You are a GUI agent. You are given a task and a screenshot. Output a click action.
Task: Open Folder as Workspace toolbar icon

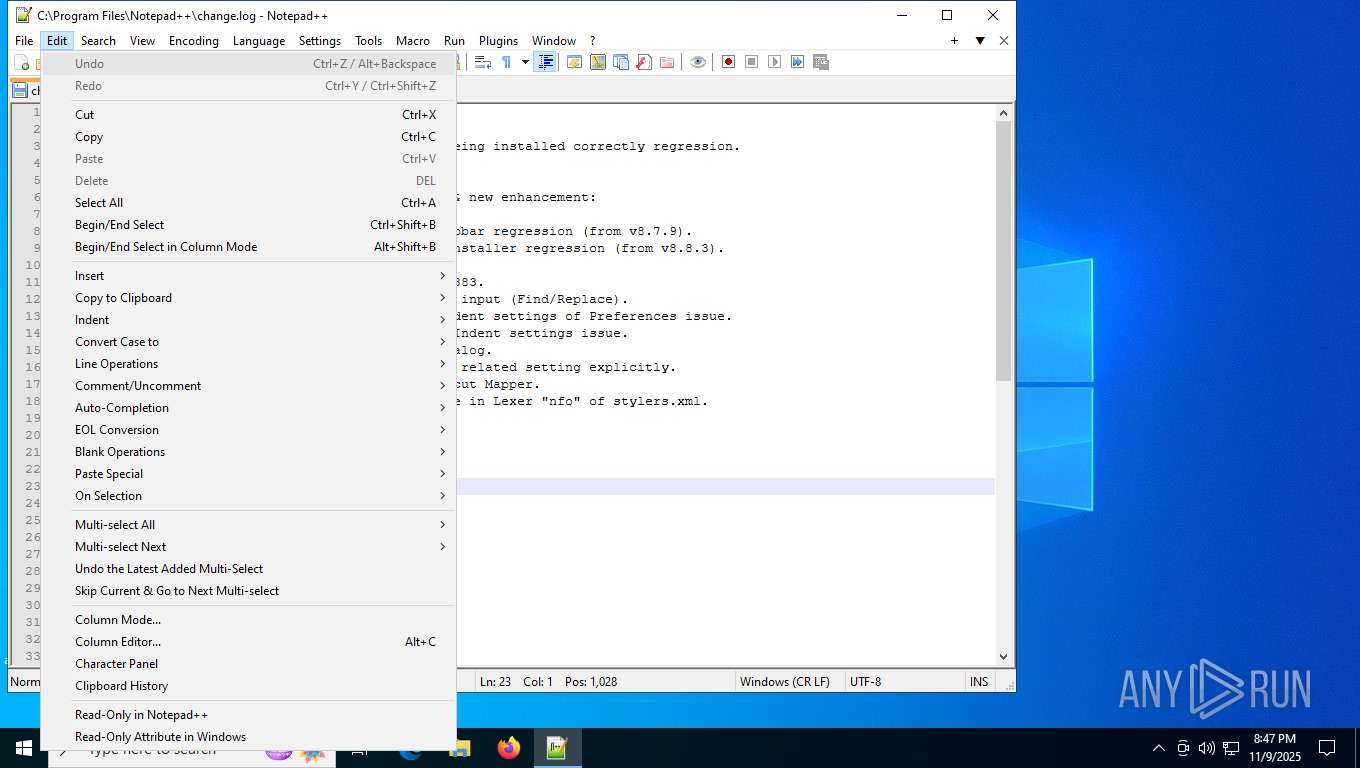pyautogui.click(x=667, y=62)
